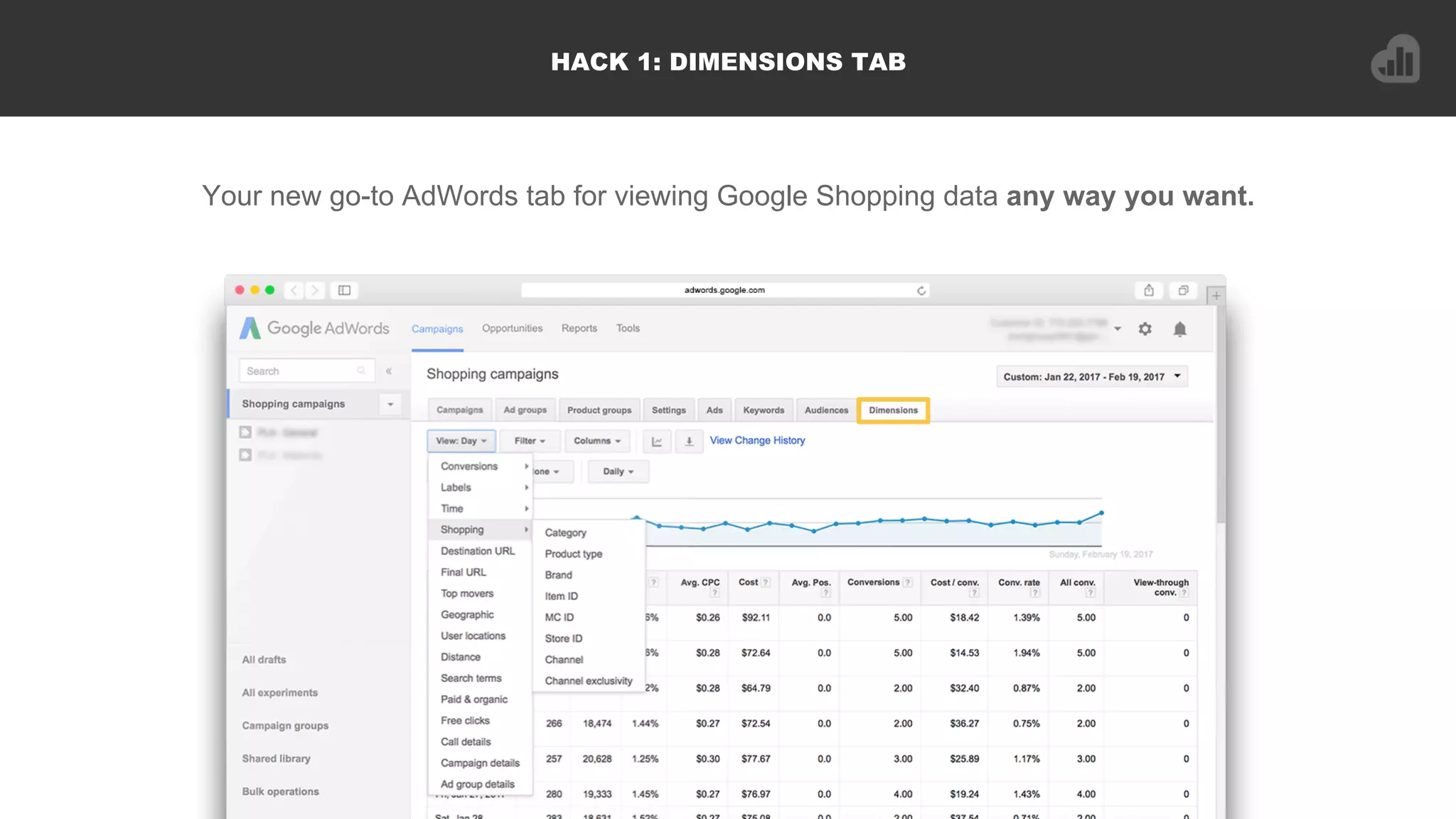The height and width of the screenshot is (819, 1456).
Task: Toggle the browser sidebar icon
Action: tap(344, 290)
